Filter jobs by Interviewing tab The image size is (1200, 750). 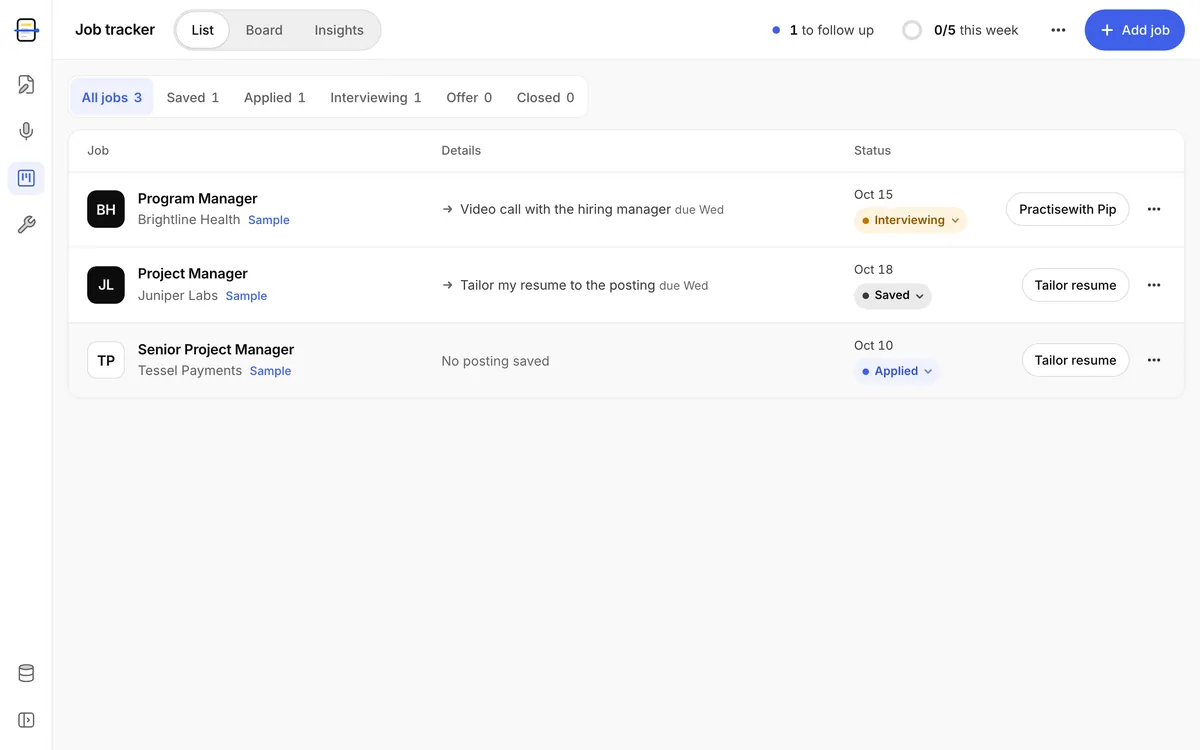[x=376, y=97]
